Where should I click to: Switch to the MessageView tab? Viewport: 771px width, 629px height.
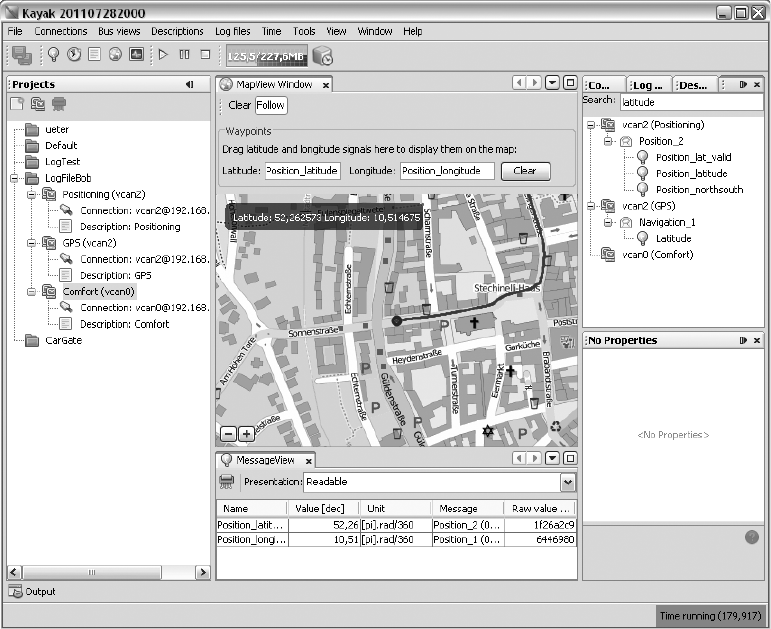point(264,460)
